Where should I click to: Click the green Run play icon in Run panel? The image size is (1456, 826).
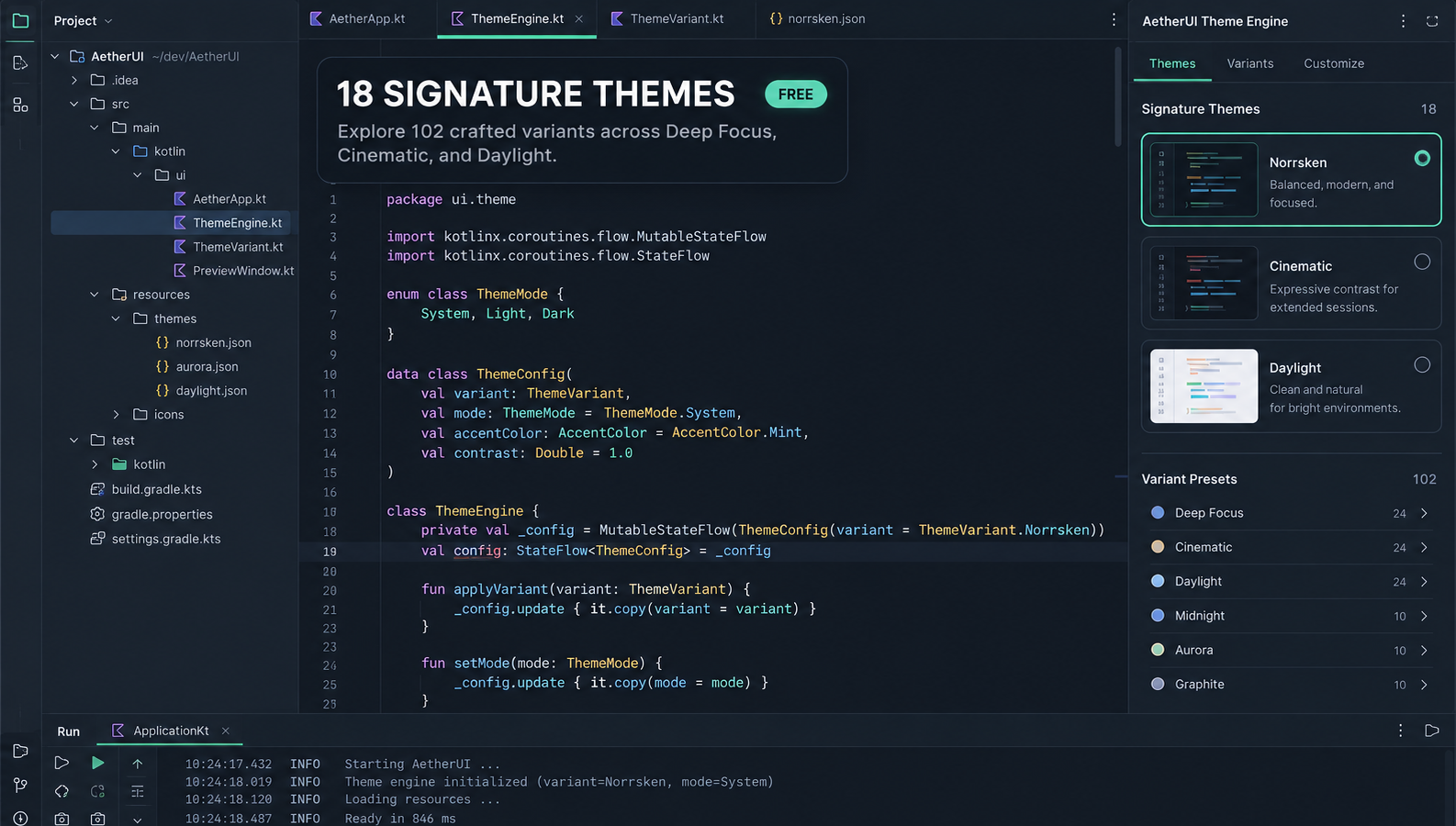pos(97,763)
